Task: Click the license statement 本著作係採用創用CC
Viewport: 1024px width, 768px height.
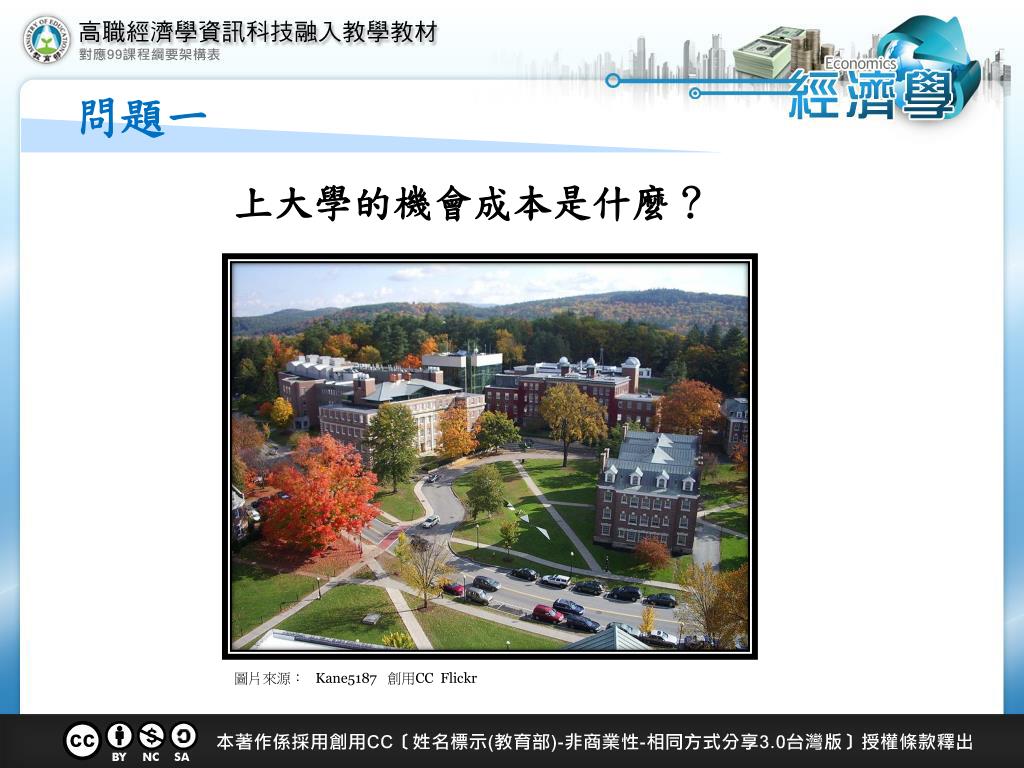Action: (595, 743)
